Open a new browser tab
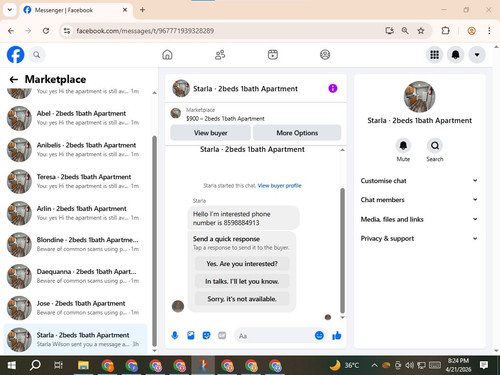Screen dimensions: 500x375 (142, 10)
